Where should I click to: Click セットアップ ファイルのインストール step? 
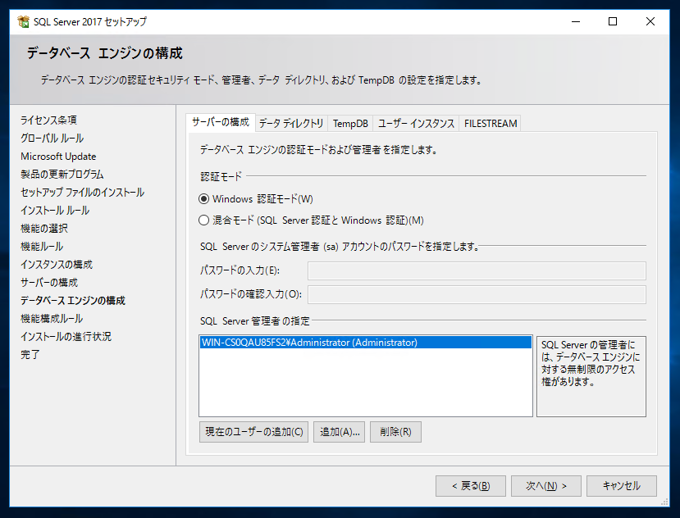[82, 193]
